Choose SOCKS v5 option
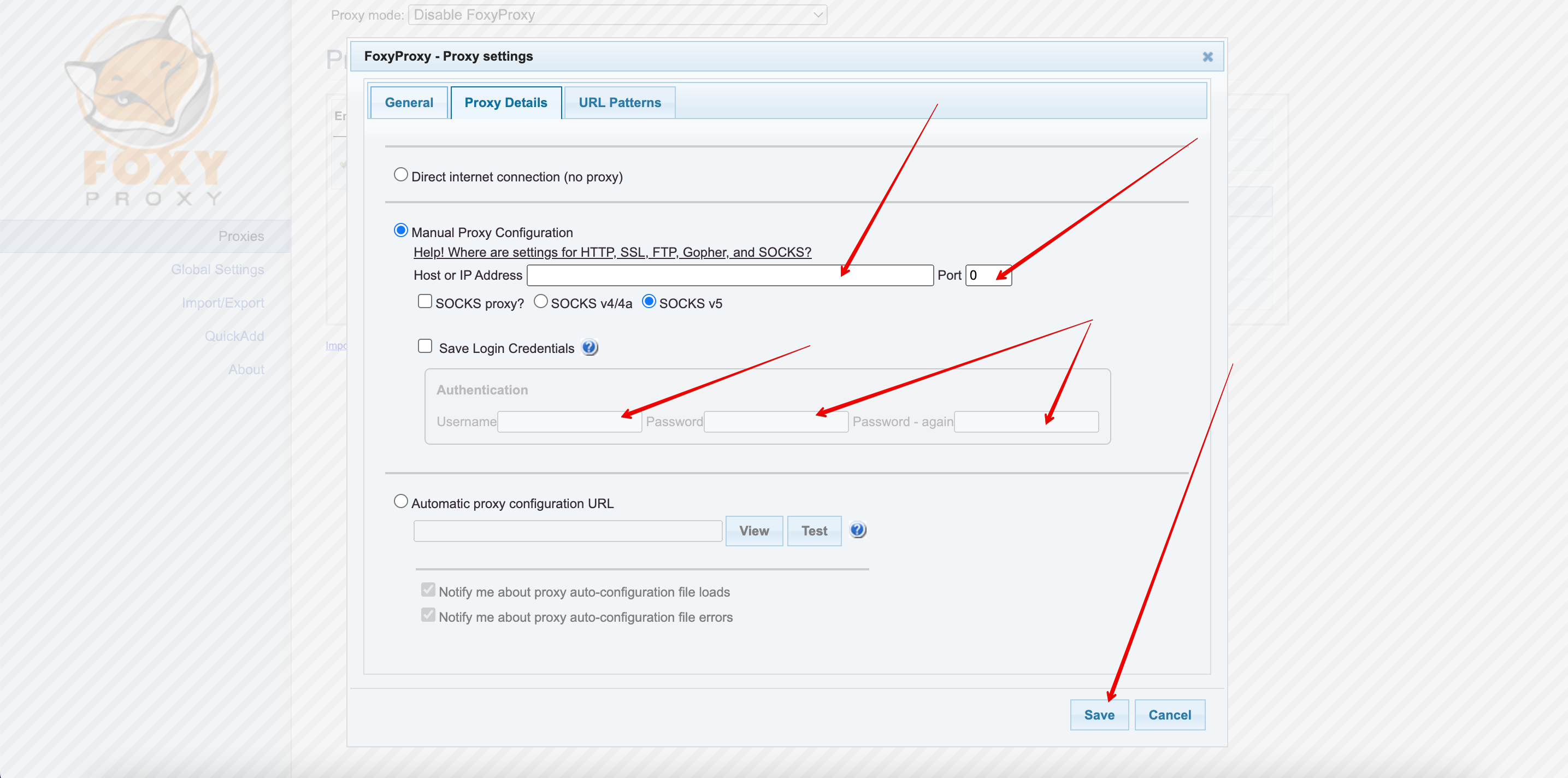1568x778 pixels. click(649, 302)
